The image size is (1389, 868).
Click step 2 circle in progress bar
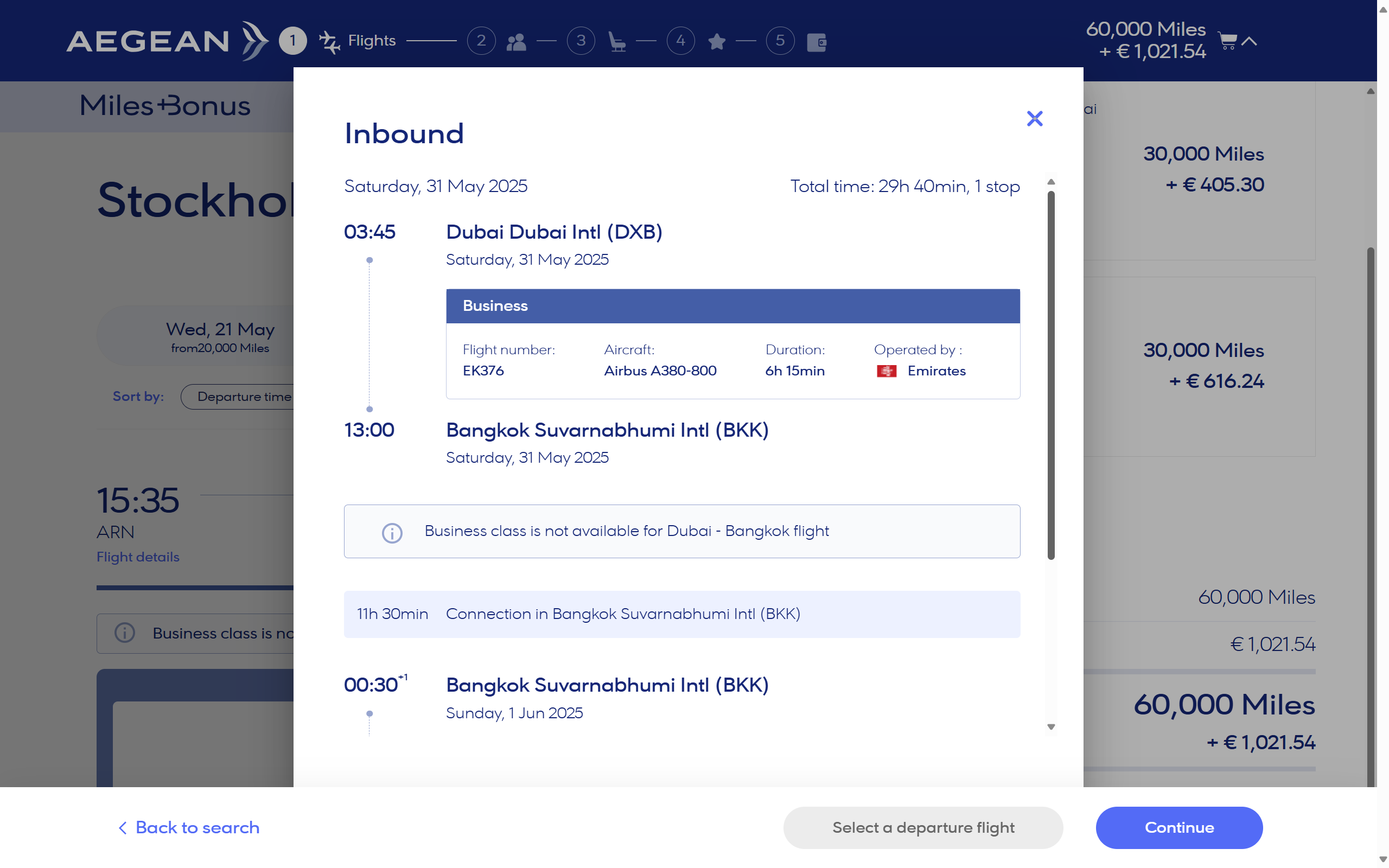click(481, 41)
